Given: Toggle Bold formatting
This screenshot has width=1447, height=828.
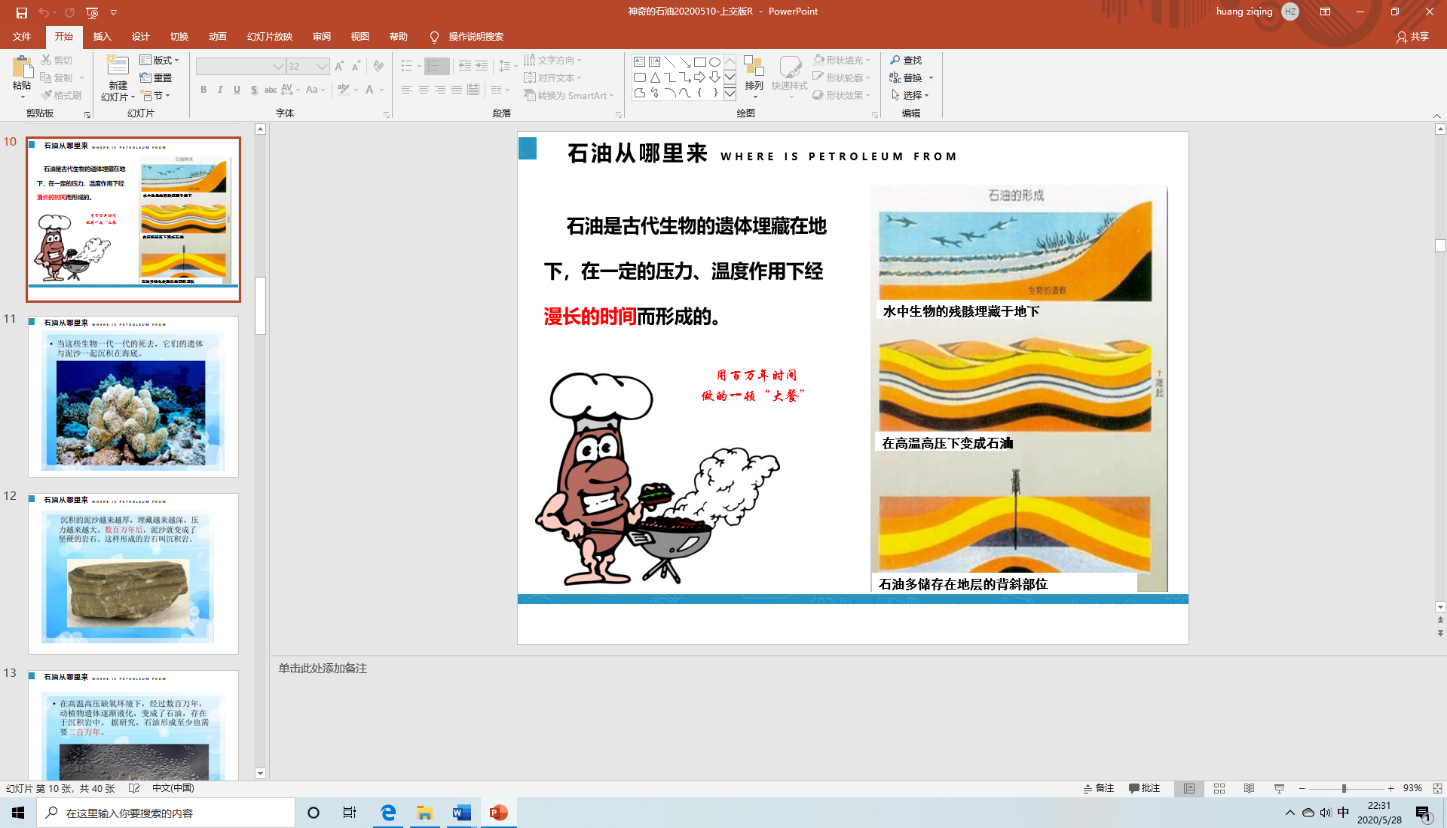Looking at the screenshot, I should (x=203, y=90).
